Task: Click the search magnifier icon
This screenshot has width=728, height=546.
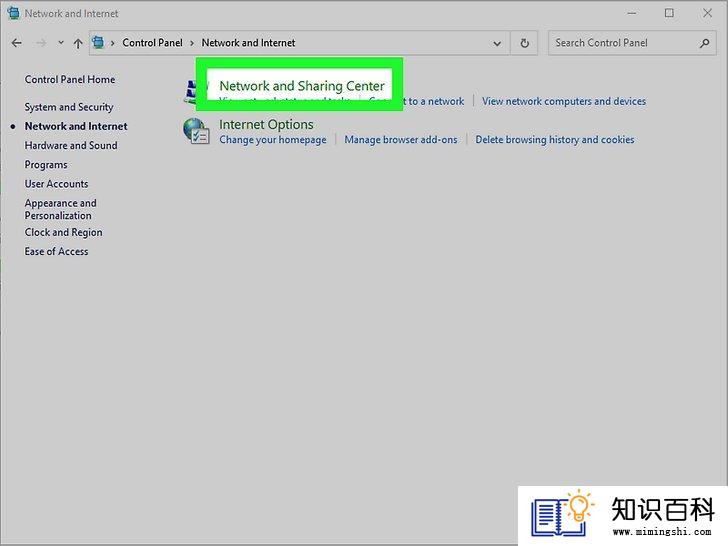Action: pos(704,43)
